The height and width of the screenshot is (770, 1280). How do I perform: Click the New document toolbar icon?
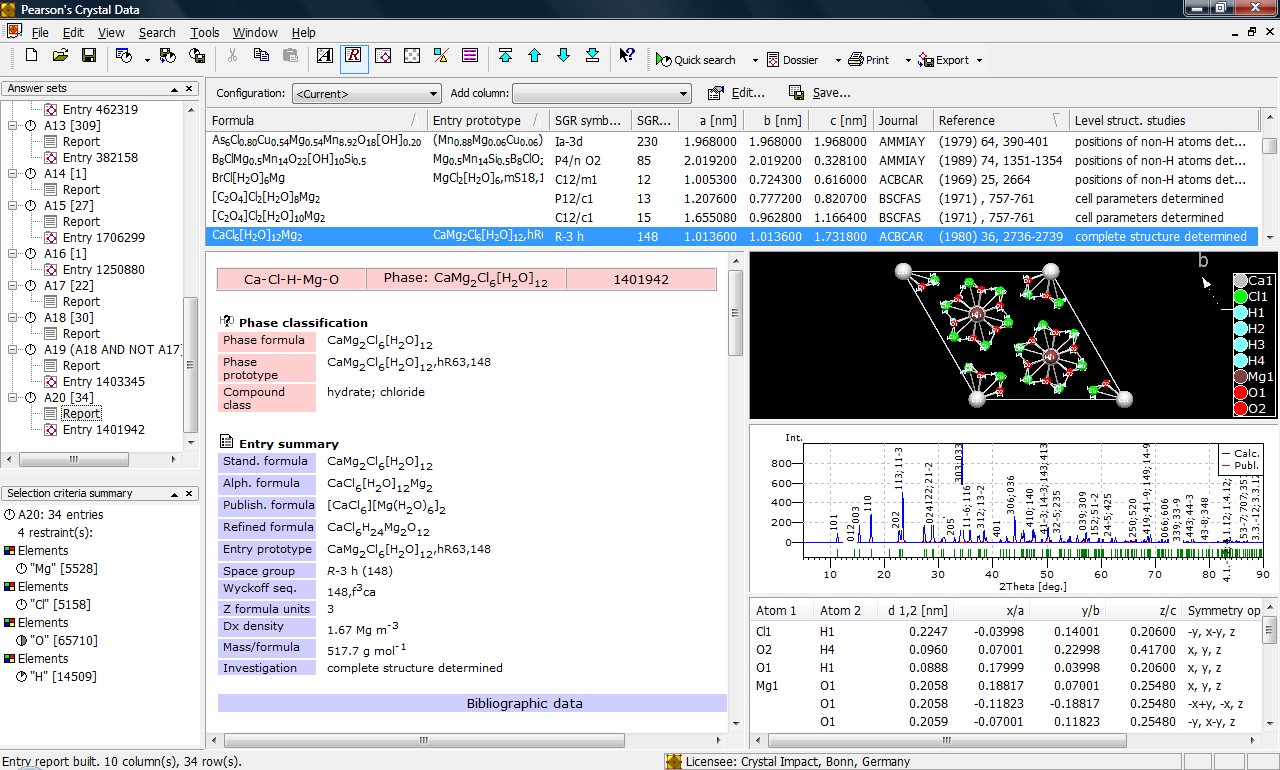pos(31,56)
